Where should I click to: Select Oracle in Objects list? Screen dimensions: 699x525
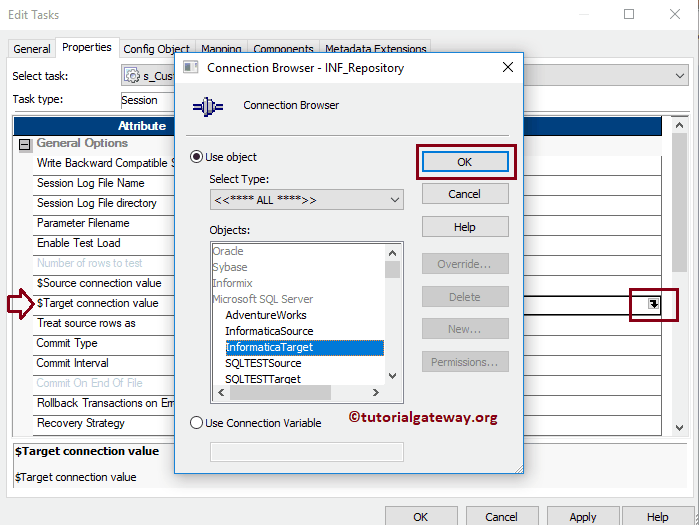[x=228, y=251]
